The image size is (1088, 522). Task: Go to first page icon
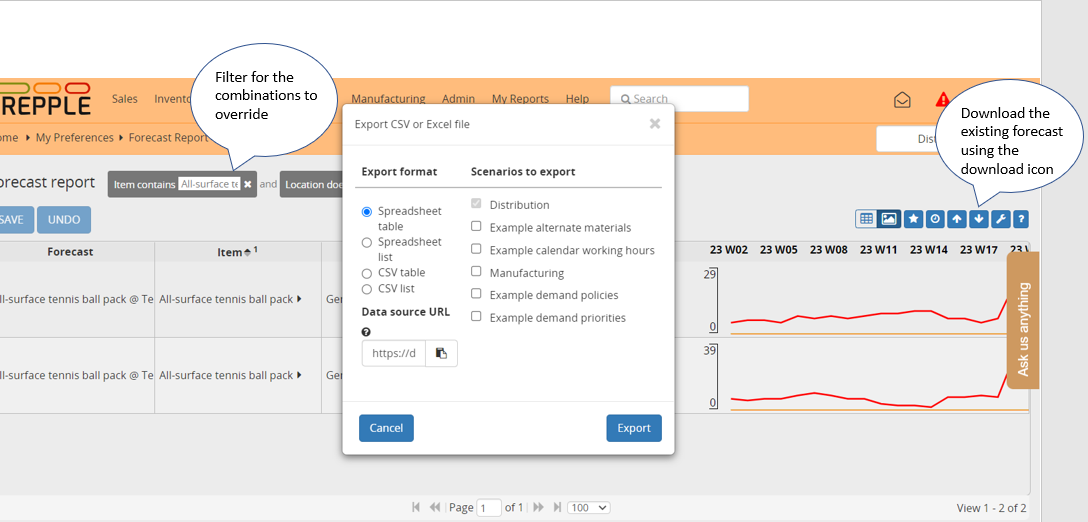[416, 507]
